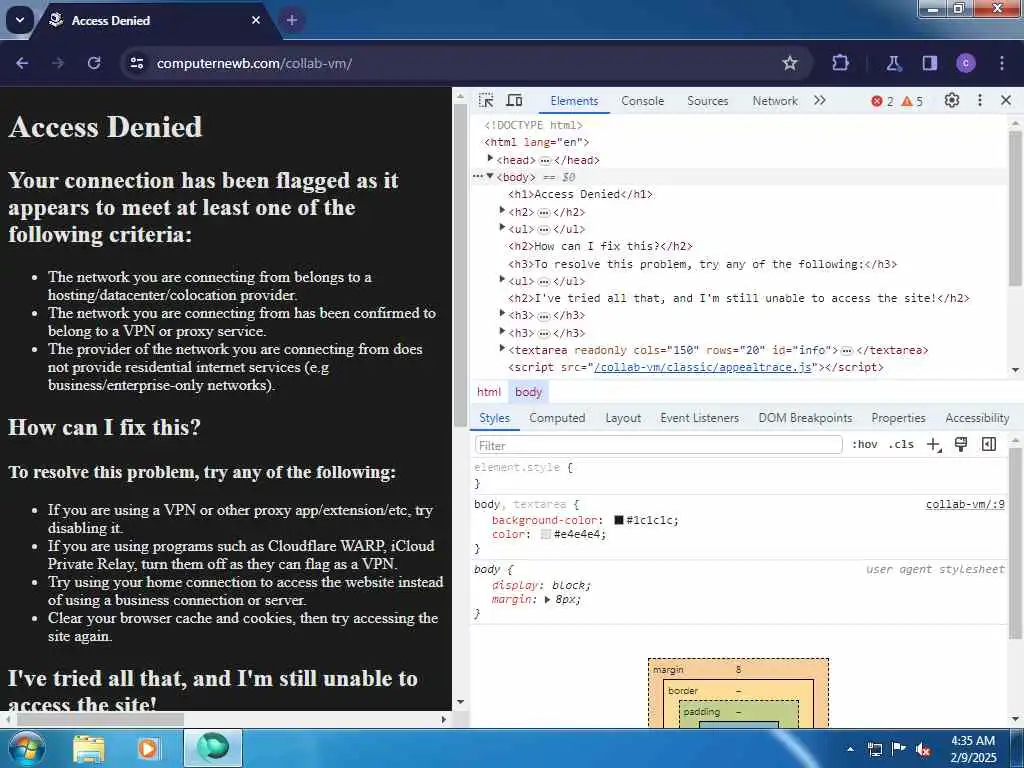Viewport: 1024px width, 768px height.
Task: Click the styles Filter input
Action: click(x=658, y=445)
